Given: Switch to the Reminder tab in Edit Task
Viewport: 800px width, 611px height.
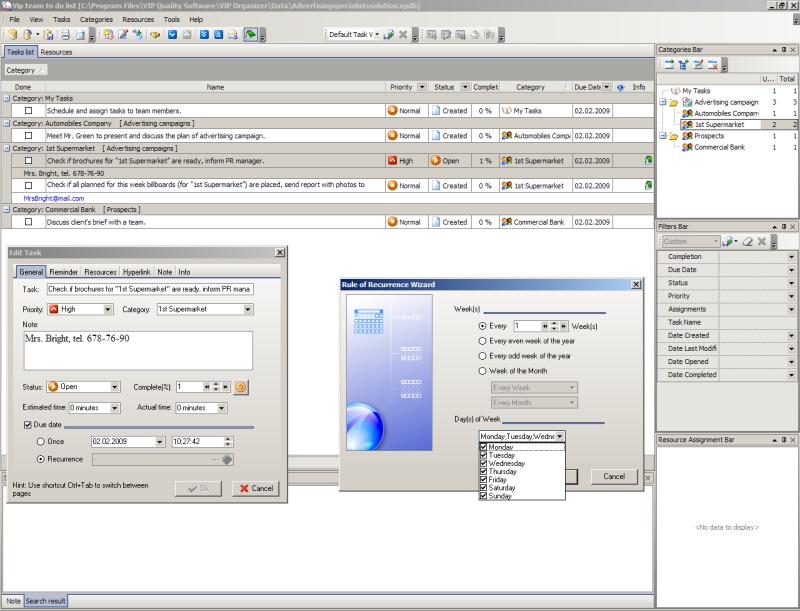Looking at the screenshot, I should [x=63, y=272].
